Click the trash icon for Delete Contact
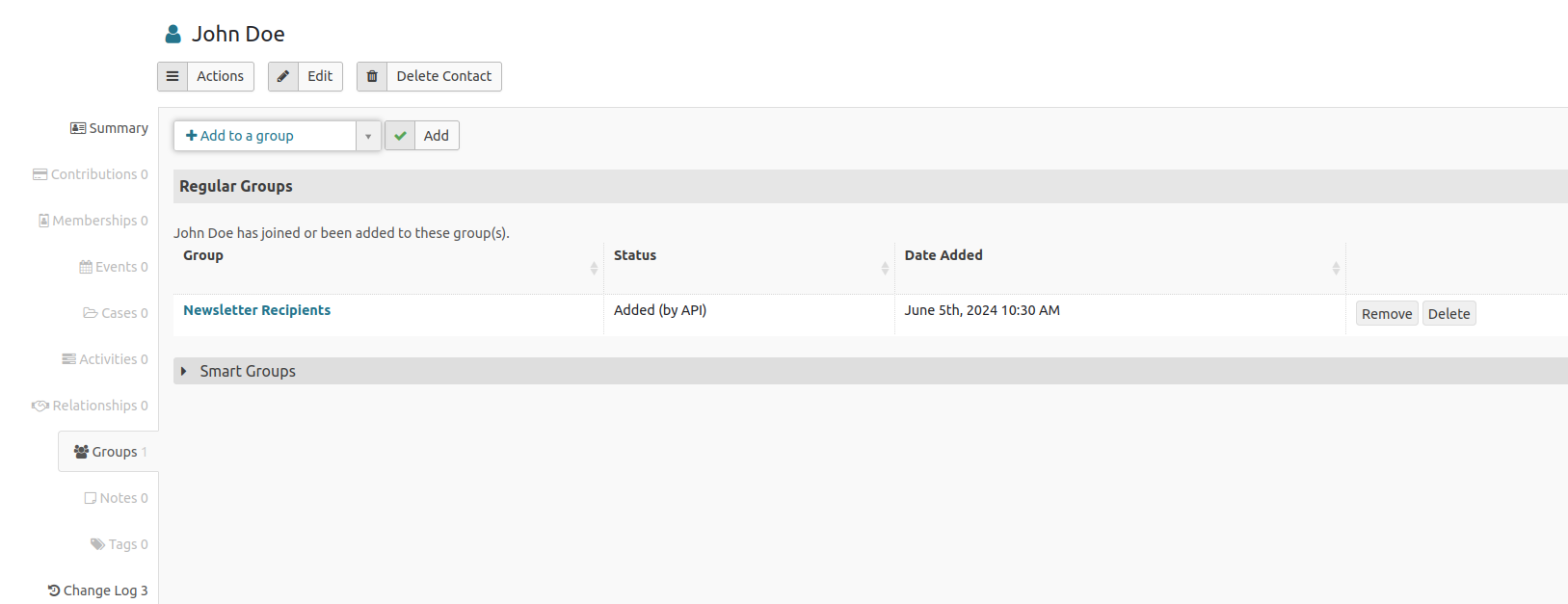Viewport: 1568px width, 604px height. coord(372,76)
